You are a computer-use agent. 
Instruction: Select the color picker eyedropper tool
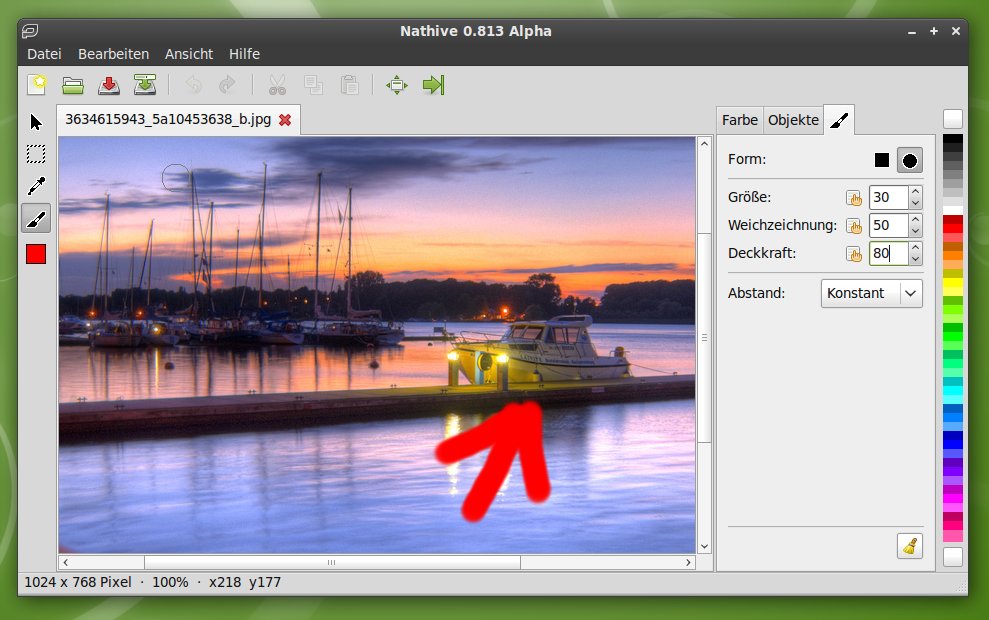click(36, 186)
